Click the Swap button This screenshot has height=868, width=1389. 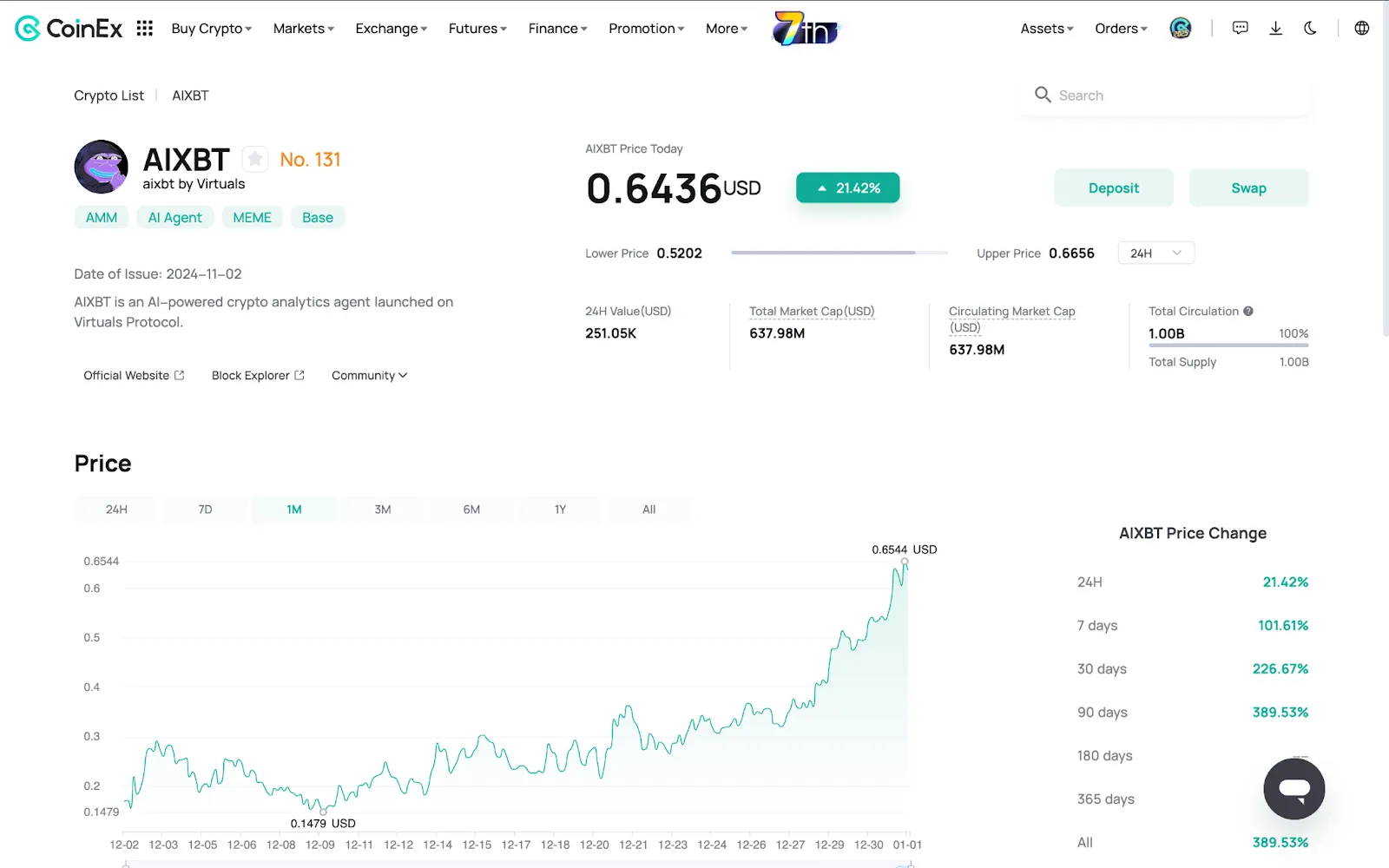click(x=1248, y=187)
